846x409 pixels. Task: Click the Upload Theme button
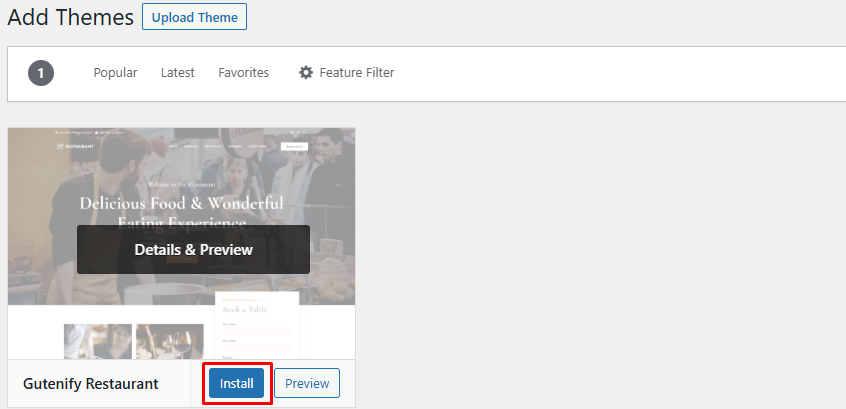(x=194, y=17)
